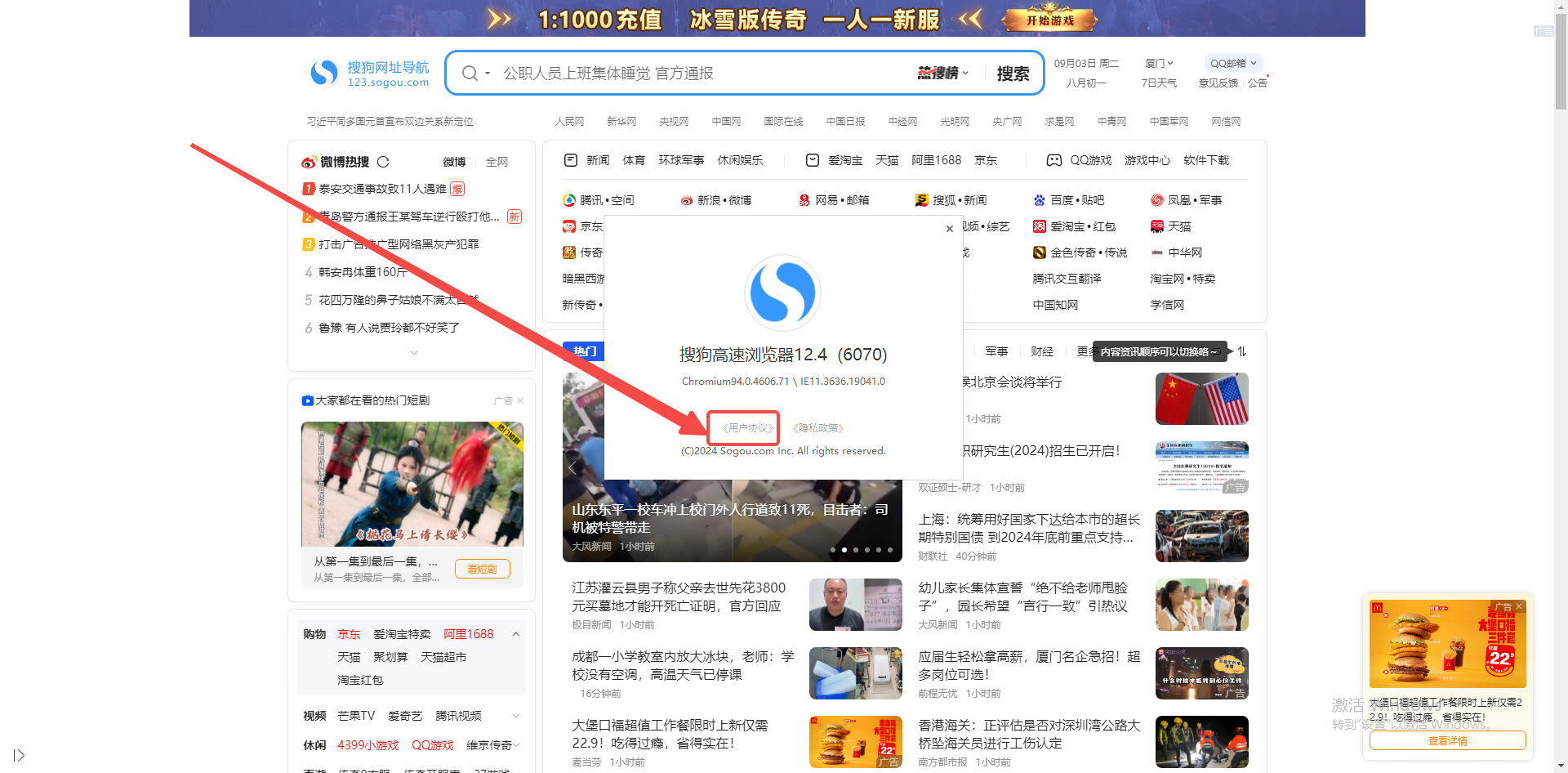Click the Weibo hot search logo icon

[x=309, y=162]
